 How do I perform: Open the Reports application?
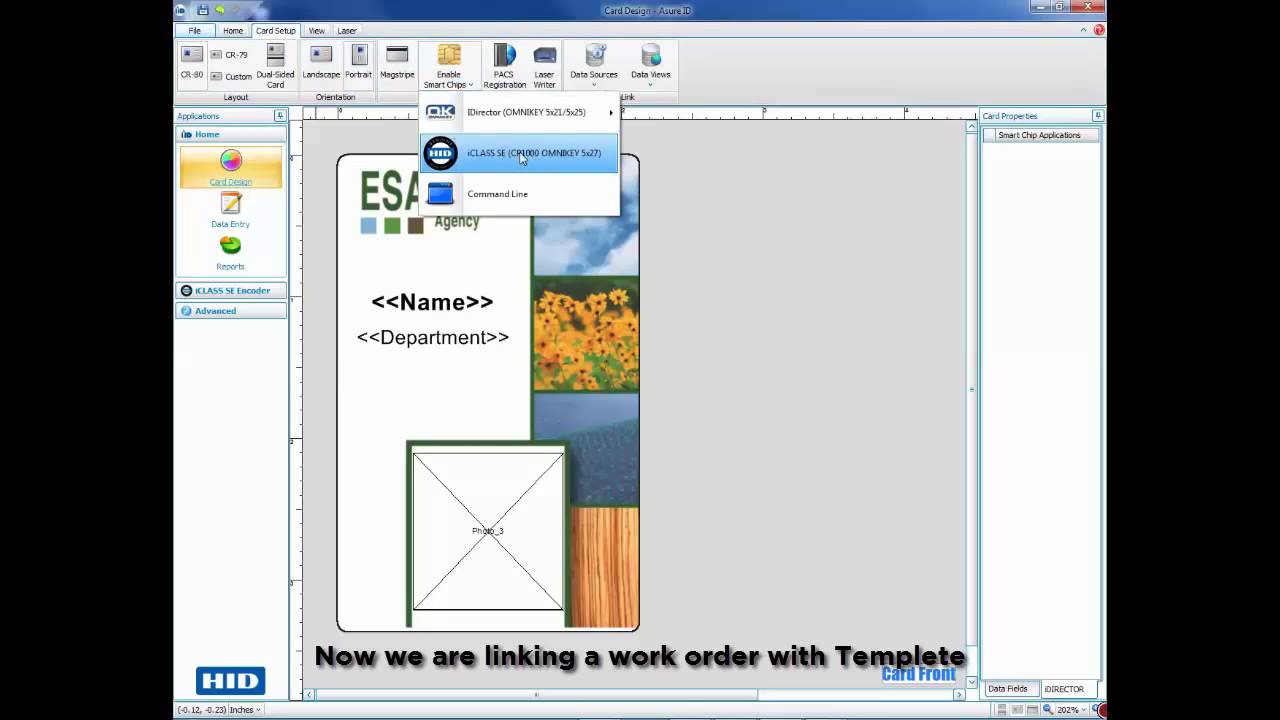point(231,253)
